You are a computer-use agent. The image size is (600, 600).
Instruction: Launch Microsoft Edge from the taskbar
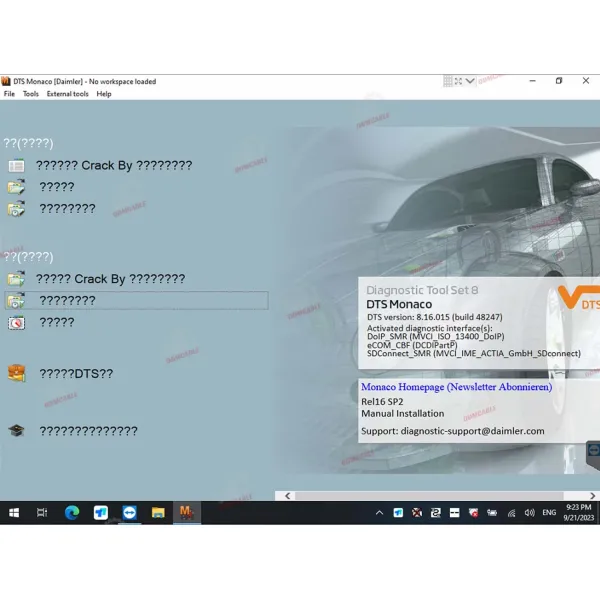point(72,513)
